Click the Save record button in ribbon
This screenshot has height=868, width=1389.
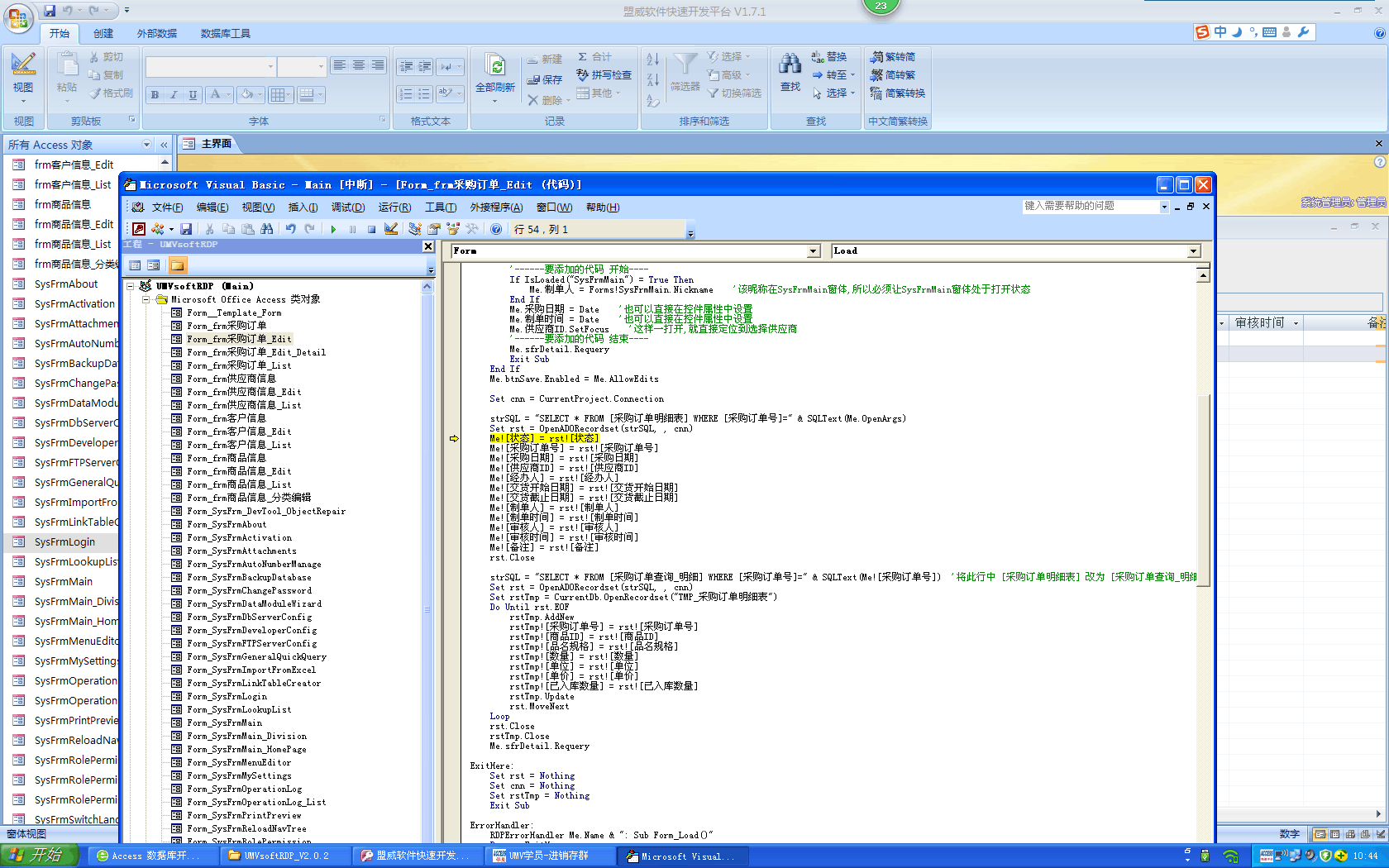click(545, 79)
